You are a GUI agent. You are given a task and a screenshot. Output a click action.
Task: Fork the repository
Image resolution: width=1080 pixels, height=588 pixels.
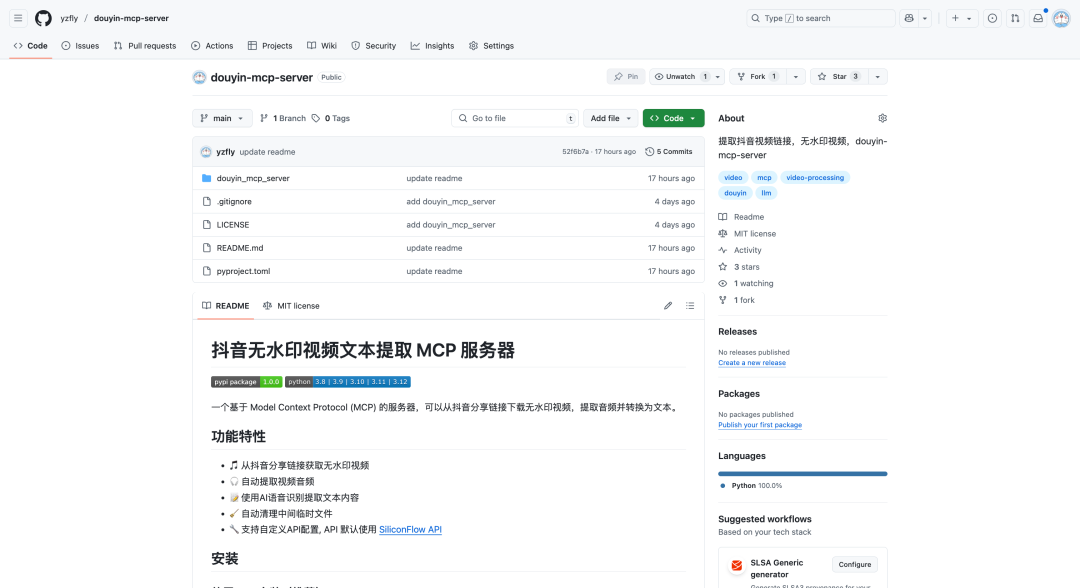(x=758, y=76)
